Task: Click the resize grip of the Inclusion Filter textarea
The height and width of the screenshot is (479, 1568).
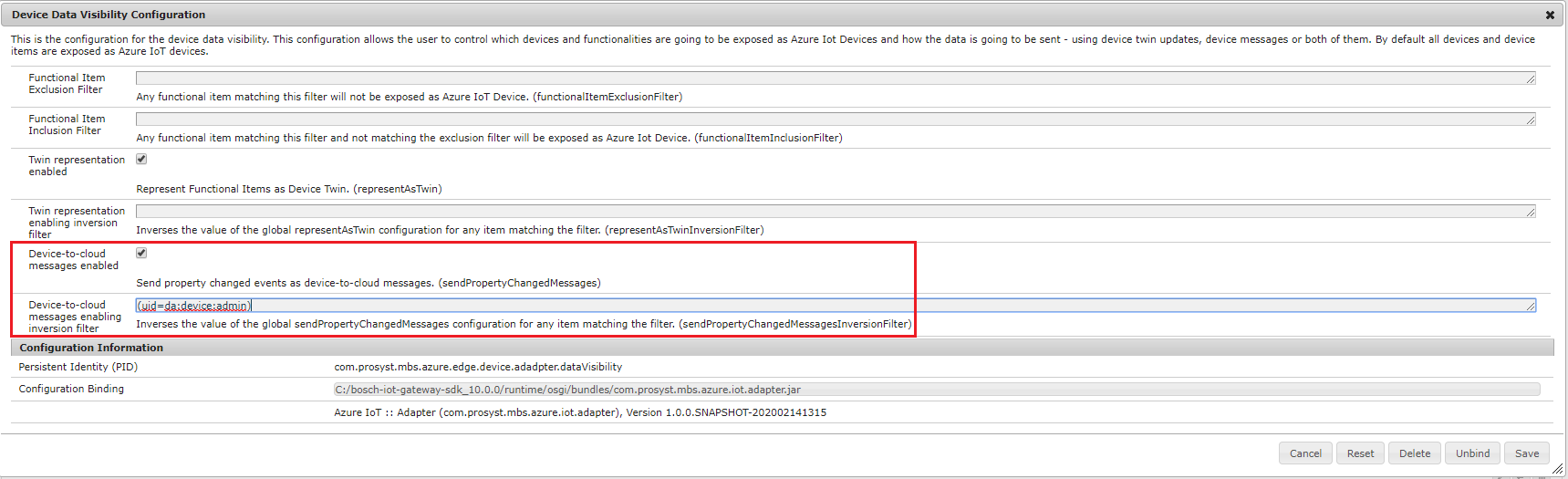Action: click(x=1531, y=120)
